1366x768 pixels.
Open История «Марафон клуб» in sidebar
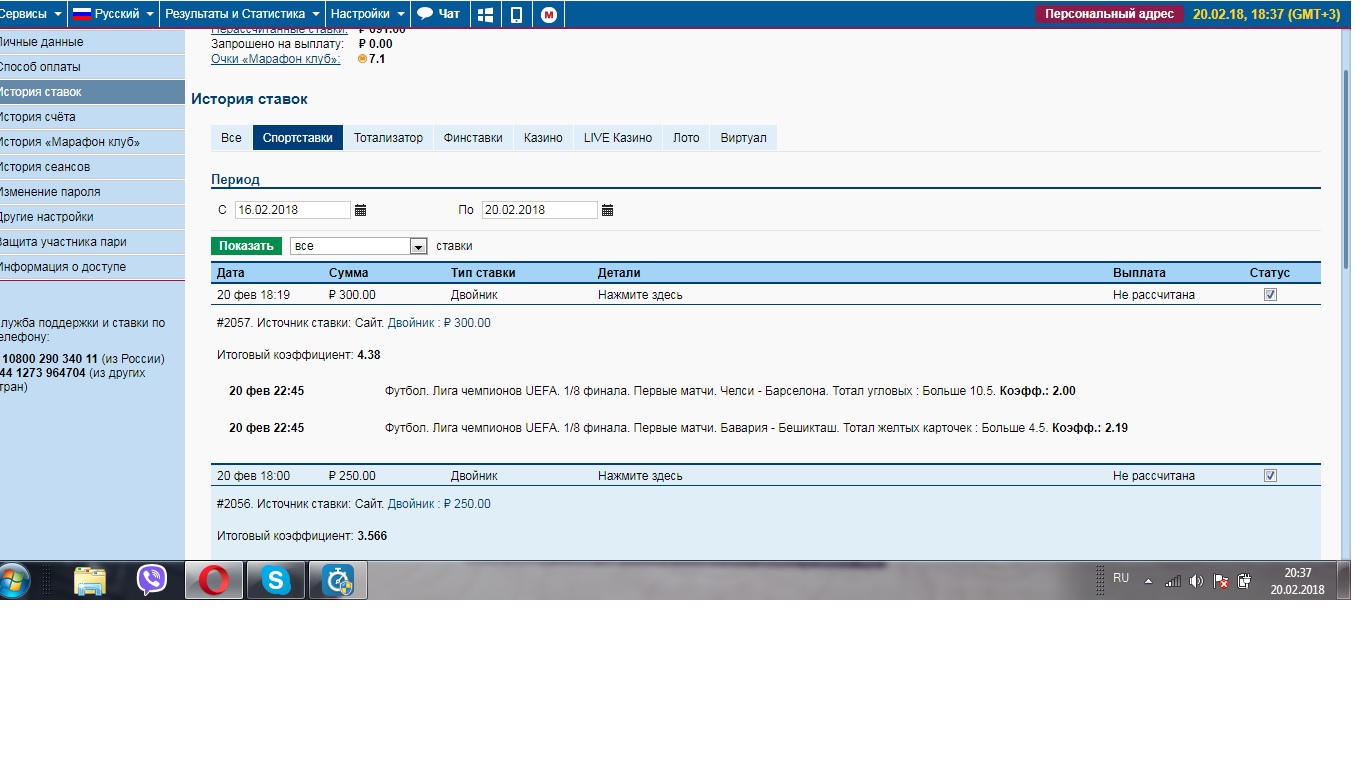92,142
